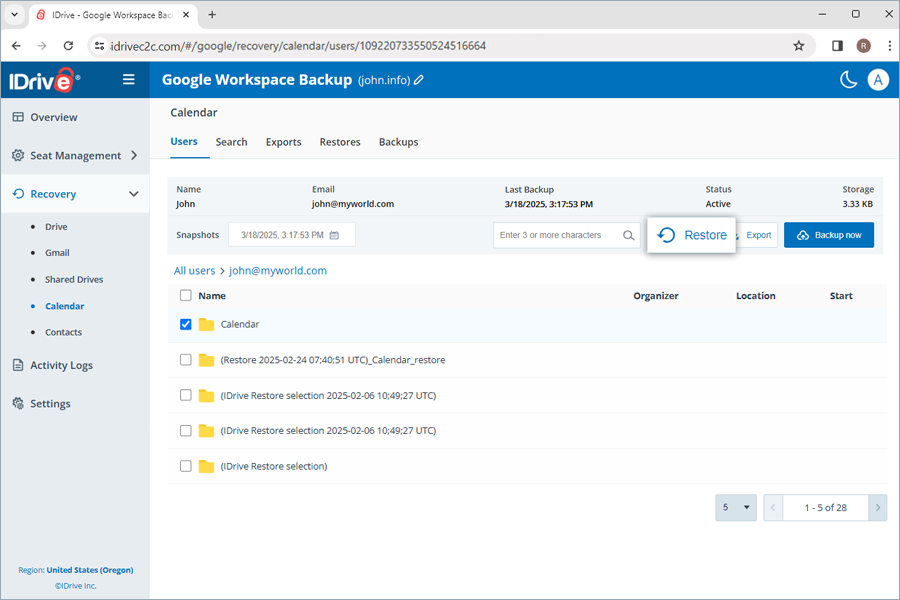The height and width of the screenshot is (600, 900).
Task: Open the snapshot calendar date picker icon
Action: (335, 235)
